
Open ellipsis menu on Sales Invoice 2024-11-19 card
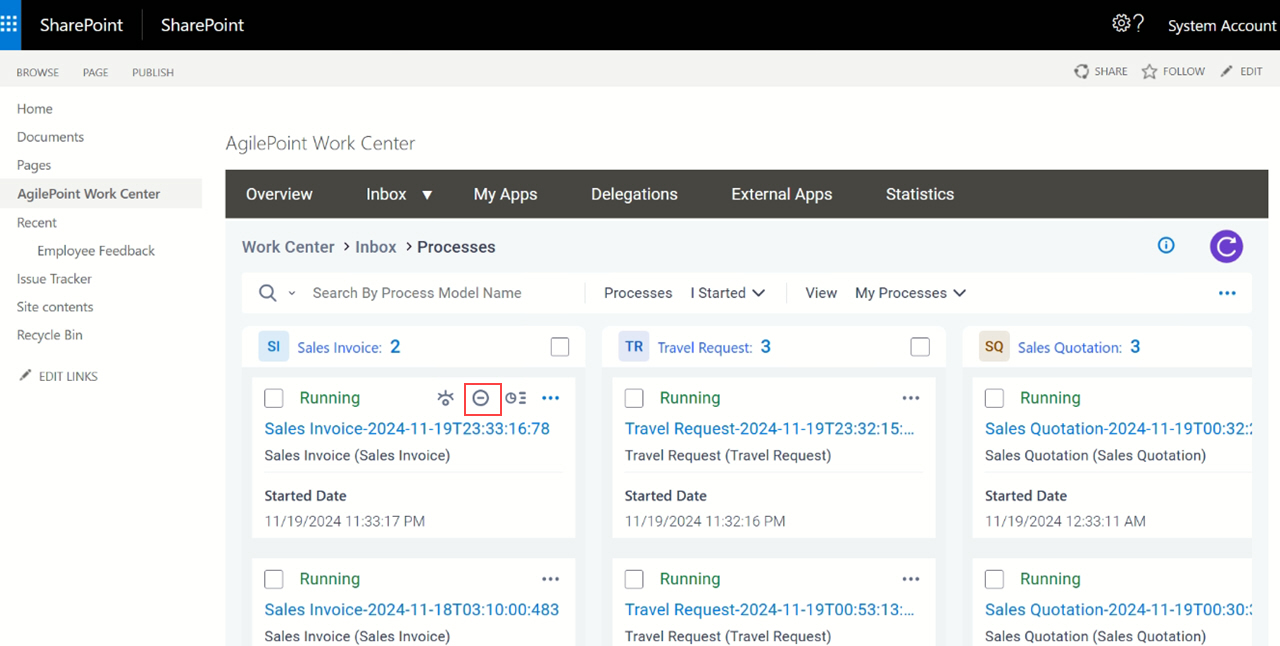(x=550, y=398)
